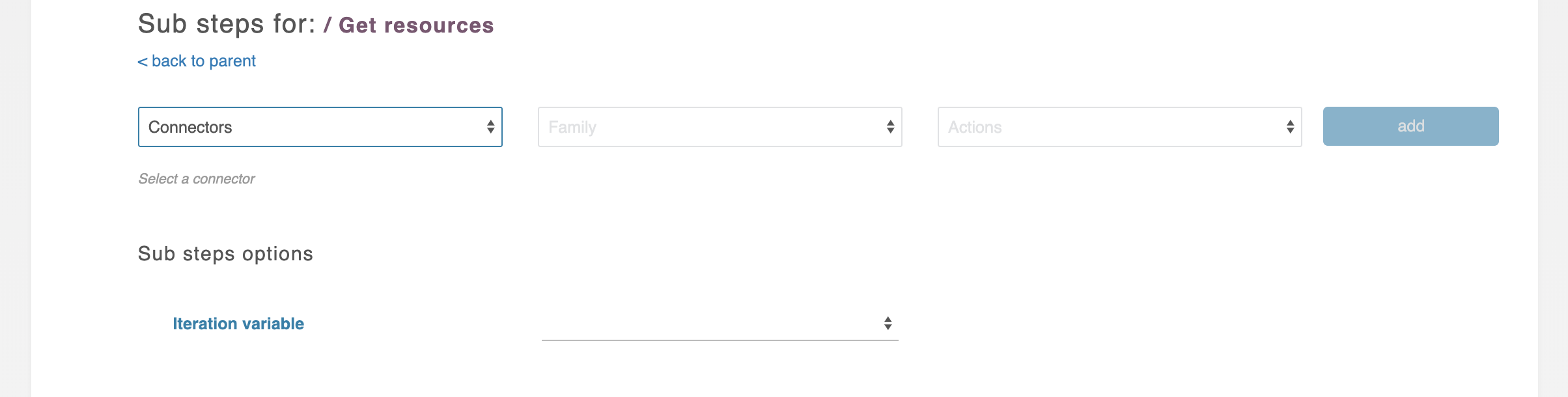Image resolution: width=1568 pixels, height=397 pixels.
Task: Click the slash separator before 'Get resources'
Action: [328, 25]
